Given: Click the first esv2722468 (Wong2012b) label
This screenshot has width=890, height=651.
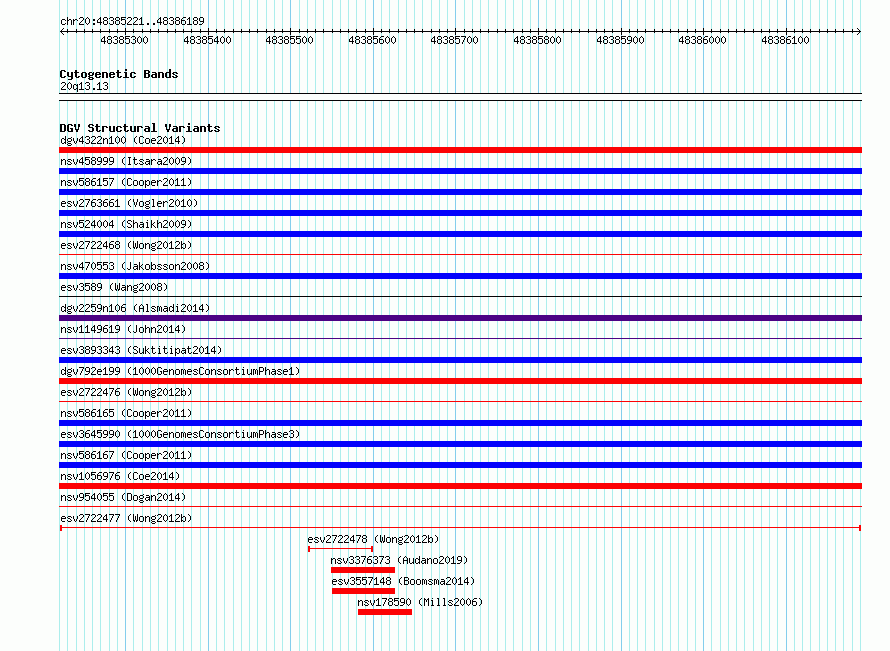Looking at the screenshot, I should [x=126, y=245].
